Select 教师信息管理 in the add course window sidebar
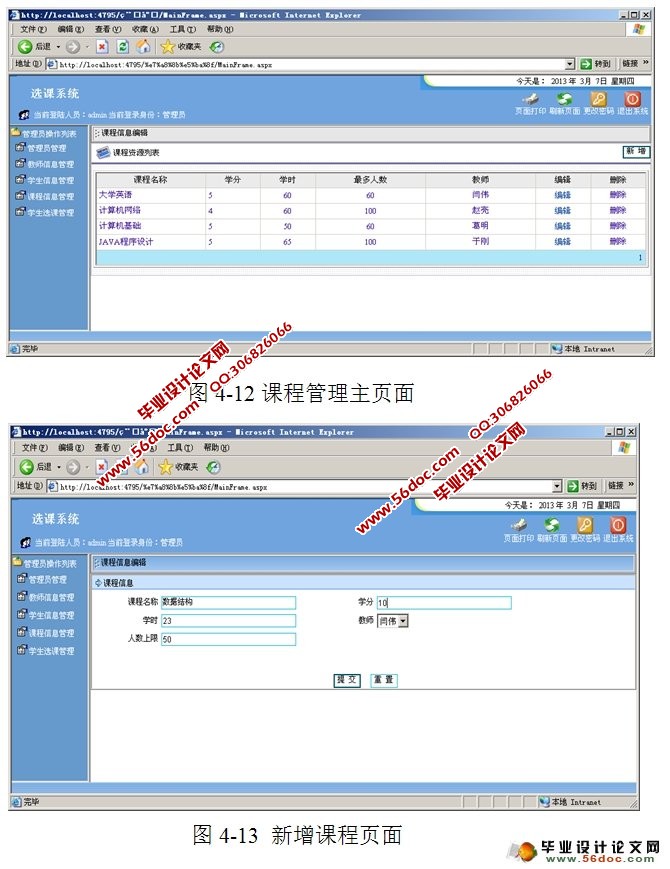Screen dimensions: 670x869 [x=52, y=597]
